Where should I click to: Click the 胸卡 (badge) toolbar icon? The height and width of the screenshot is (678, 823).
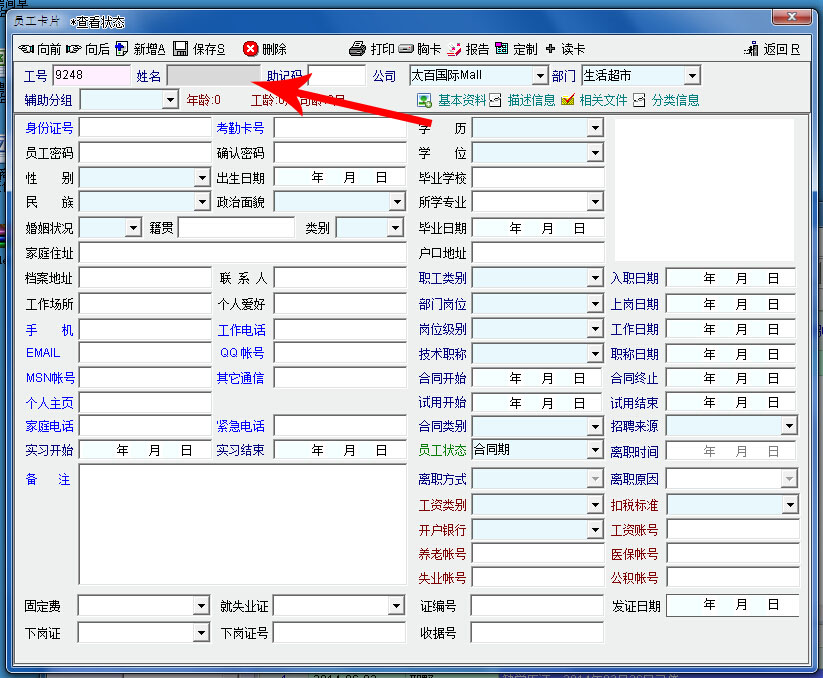[406, 49]
